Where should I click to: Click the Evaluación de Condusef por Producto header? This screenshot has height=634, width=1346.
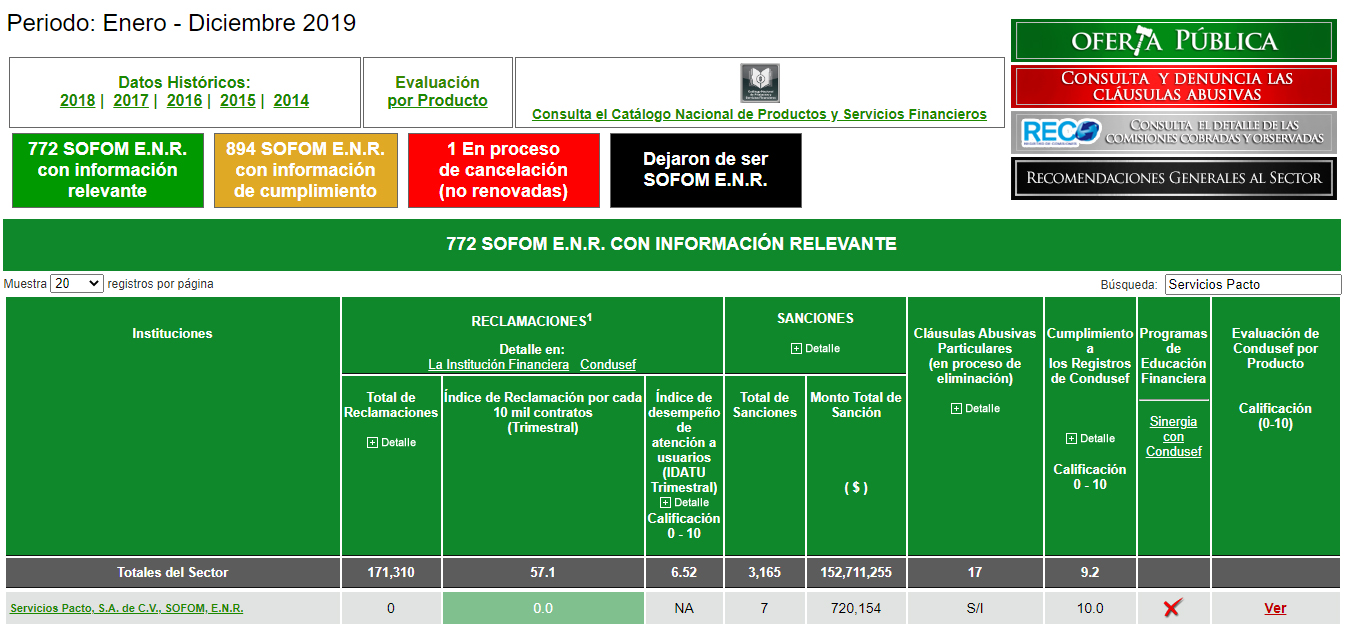(x=1275, y=348)
